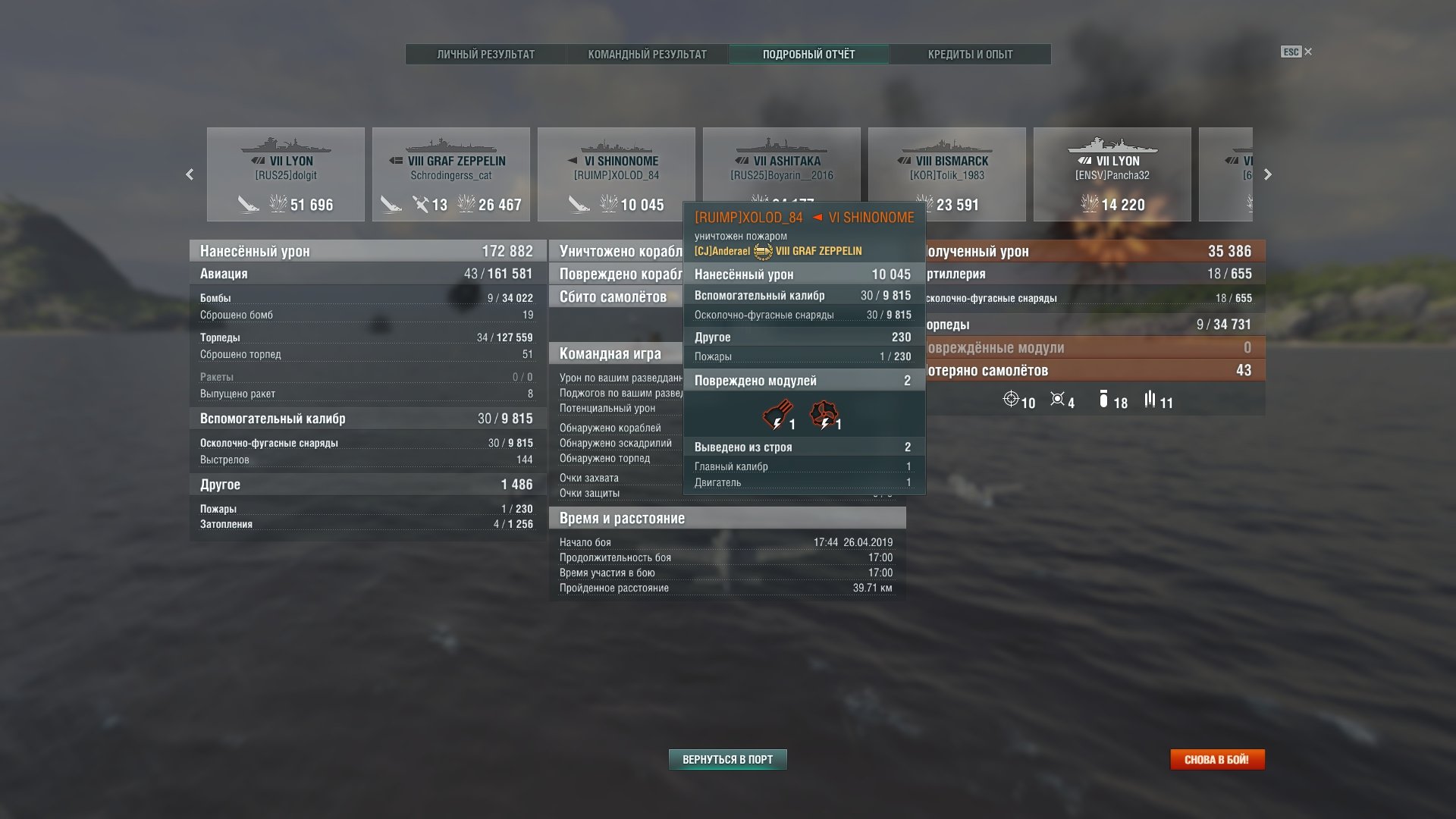
Task: Open the Личный результат tab
Action: pos(485,55)
